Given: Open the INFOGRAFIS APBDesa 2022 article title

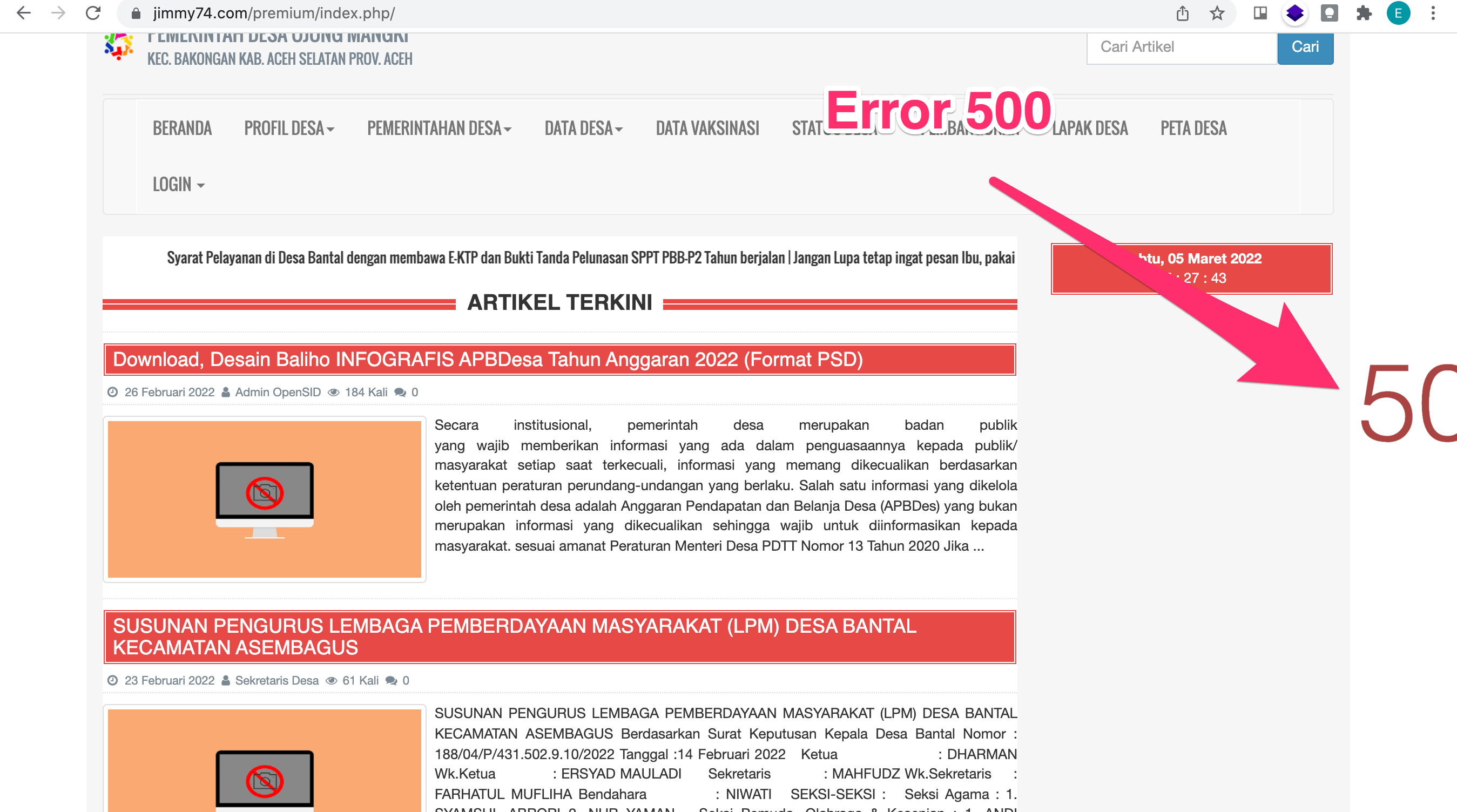Looking at the screenshot, I should [x=488, y=359].
